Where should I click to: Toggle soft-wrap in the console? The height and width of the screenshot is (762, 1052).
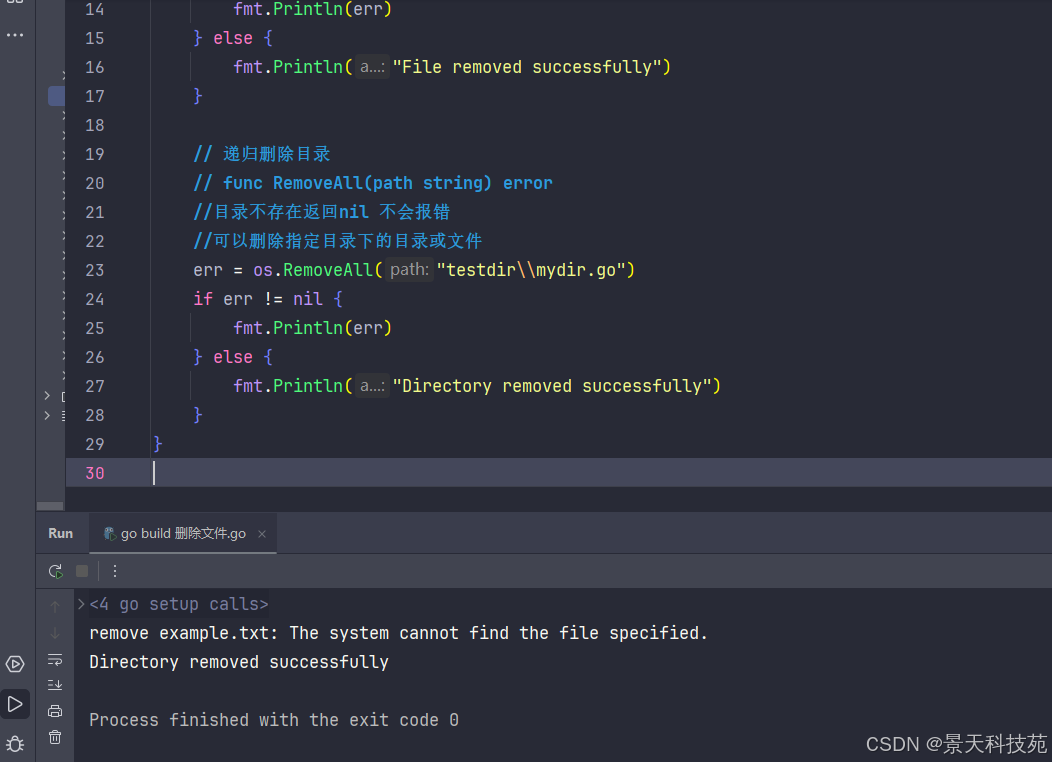[55, 659]
